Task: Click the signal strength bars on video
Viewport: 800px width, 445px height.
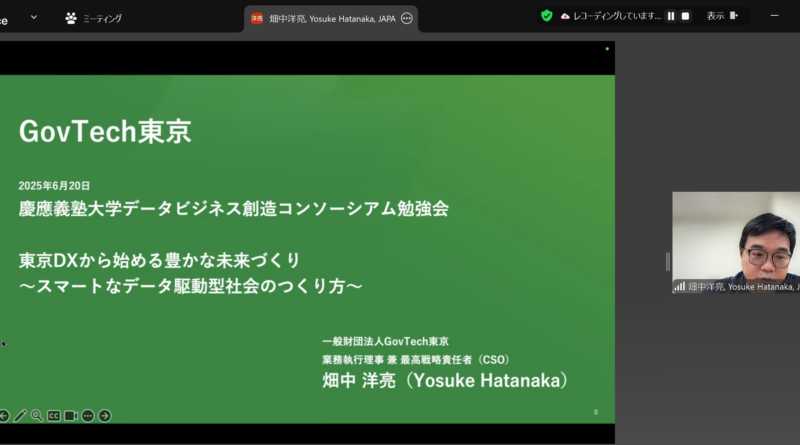Action: coord(679,287)
